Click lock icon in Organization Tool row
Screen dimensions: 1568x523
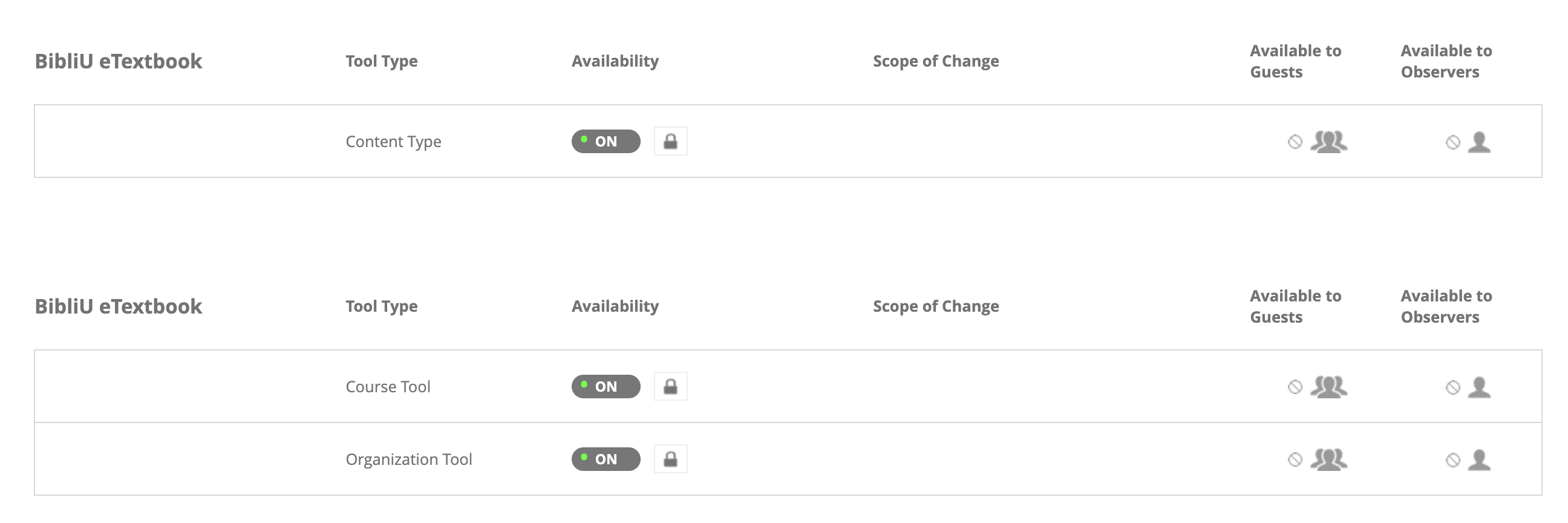pyautogui.click(x=670, y=459)
